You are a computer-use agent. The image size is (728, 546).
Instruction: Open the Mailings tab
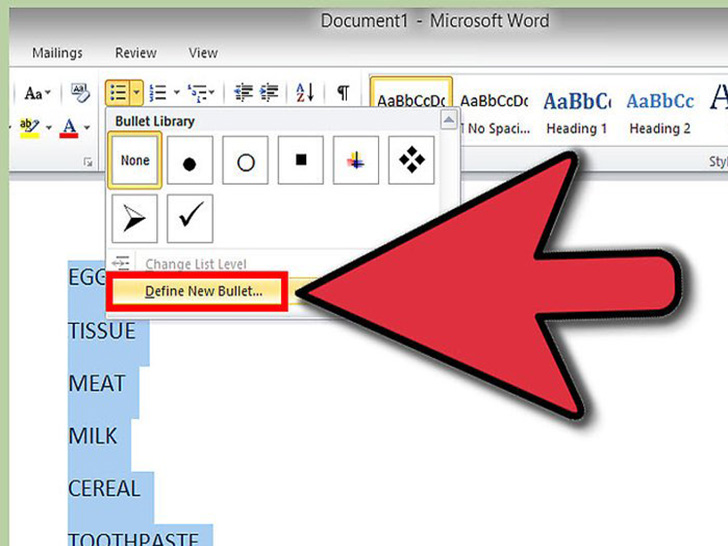[57, 53]
